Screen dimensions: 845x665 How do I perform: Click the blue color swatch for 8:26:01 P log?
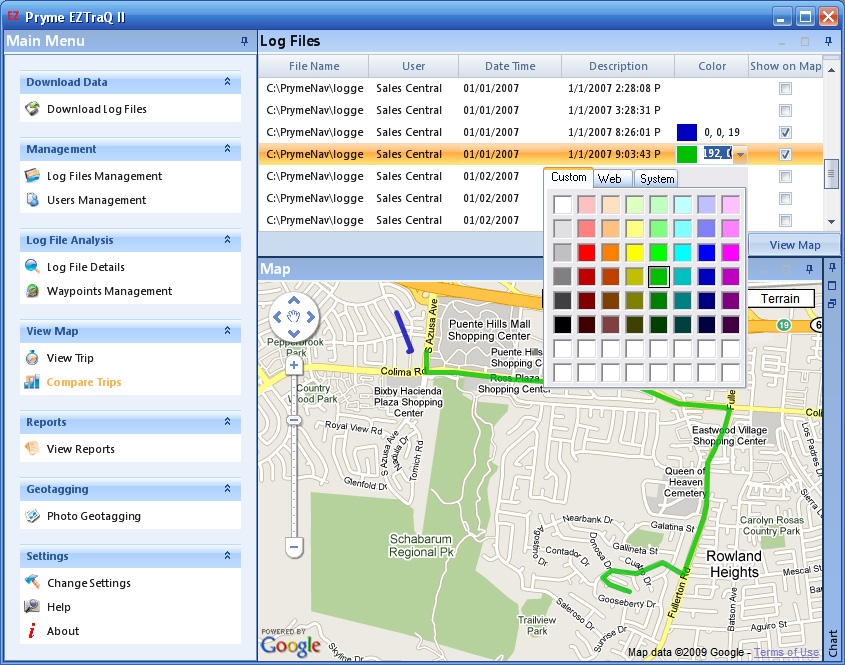[x=687, y=133]
